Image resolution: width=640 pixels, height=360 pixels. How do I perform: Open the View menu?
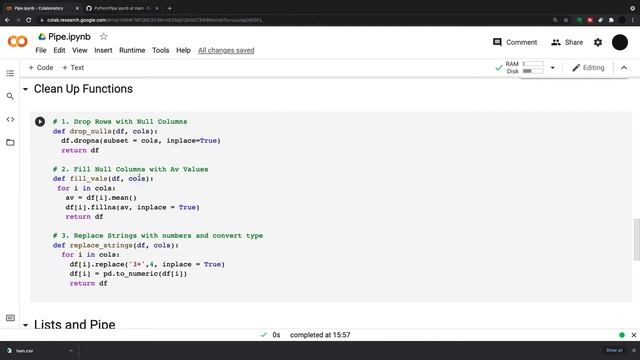click(80, 50)
